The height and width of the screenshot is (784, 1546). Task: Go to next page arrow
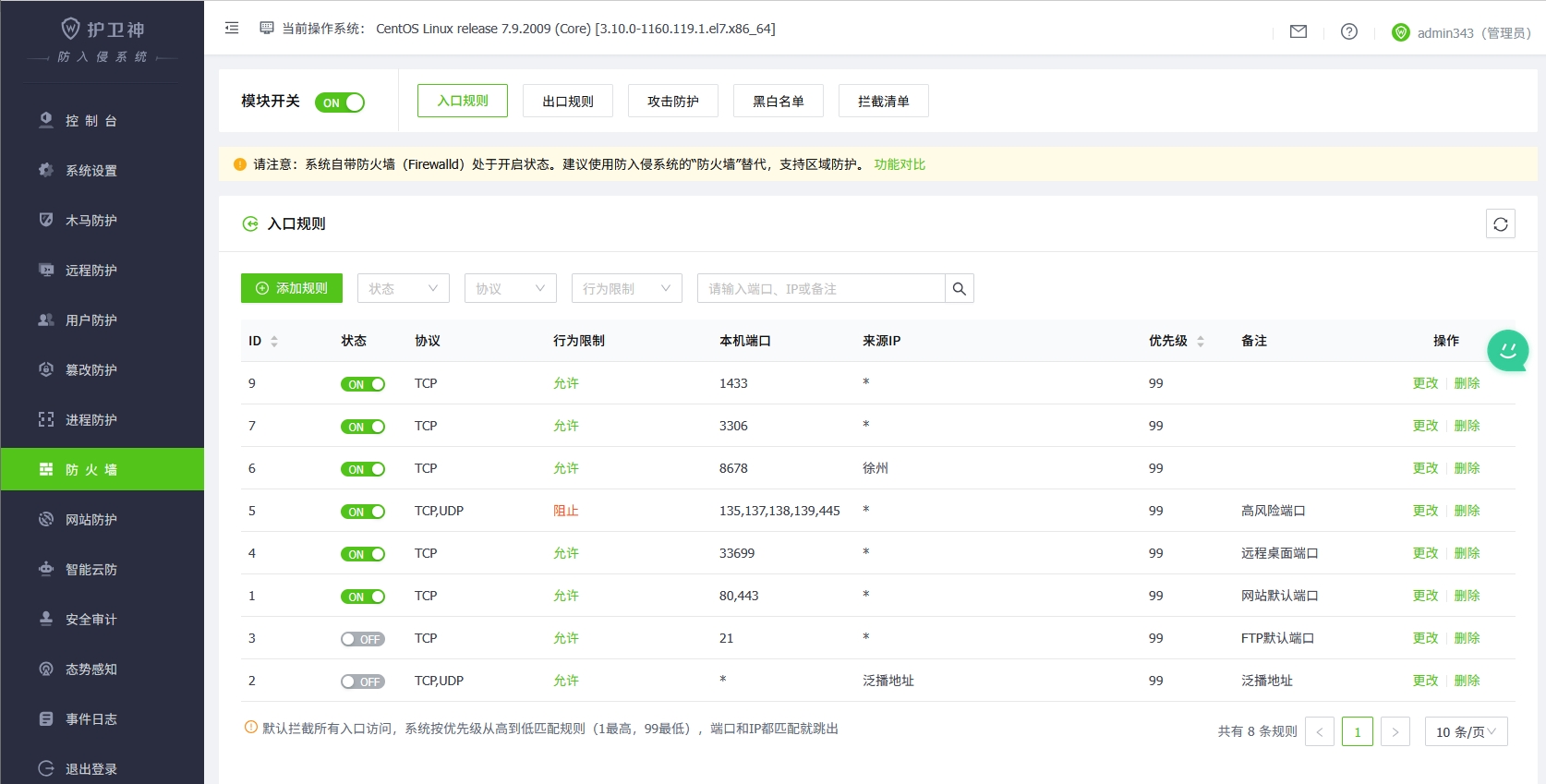click(x=1395, y=731)
